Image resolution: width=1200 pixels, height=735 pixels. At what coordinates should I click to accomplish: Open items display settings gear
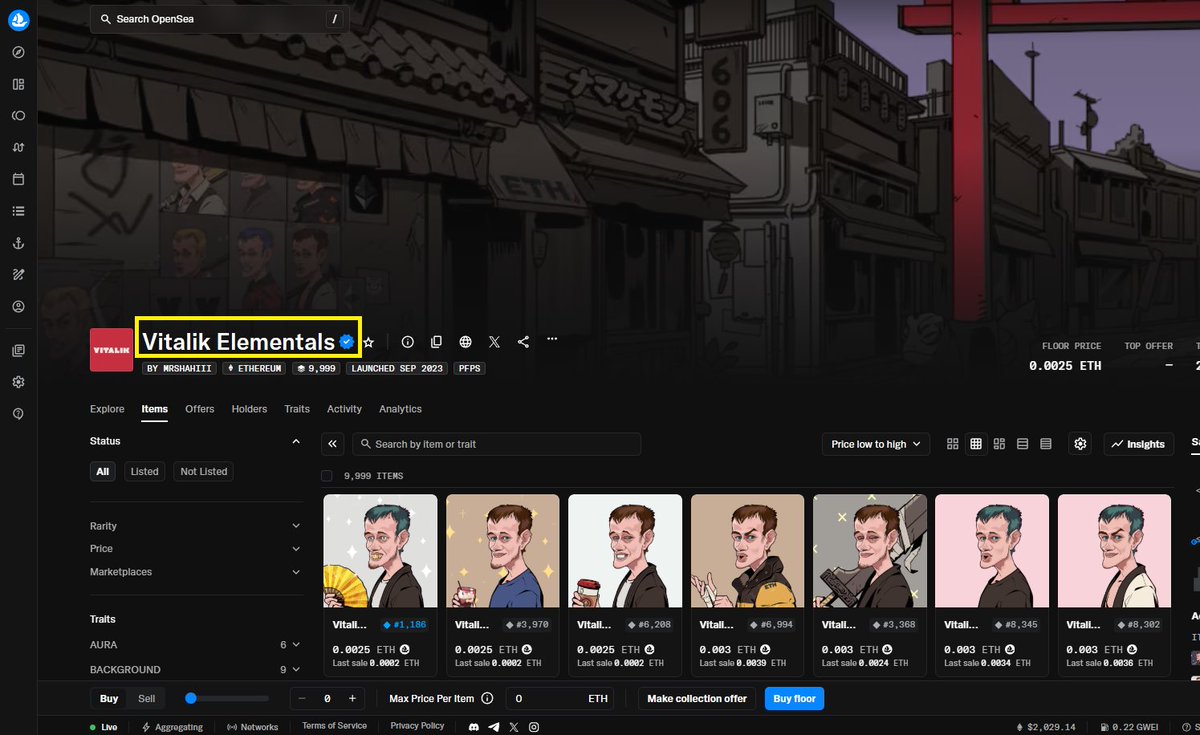(x=1080, y=444)
